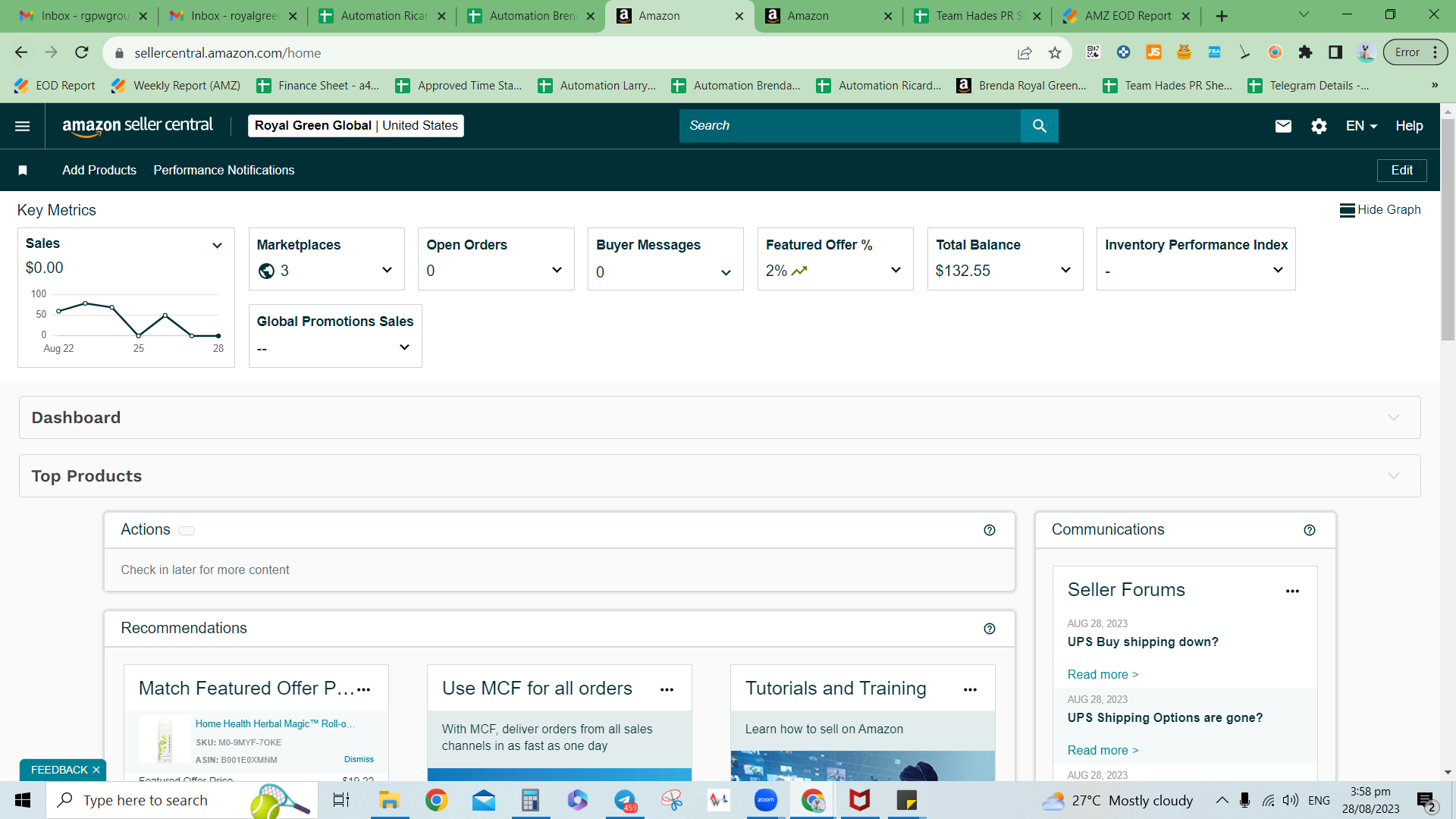The width and height of the screenshot is (1456, 819).
Task: Expand the Dashboard section
Action: (x=720, y=418)
